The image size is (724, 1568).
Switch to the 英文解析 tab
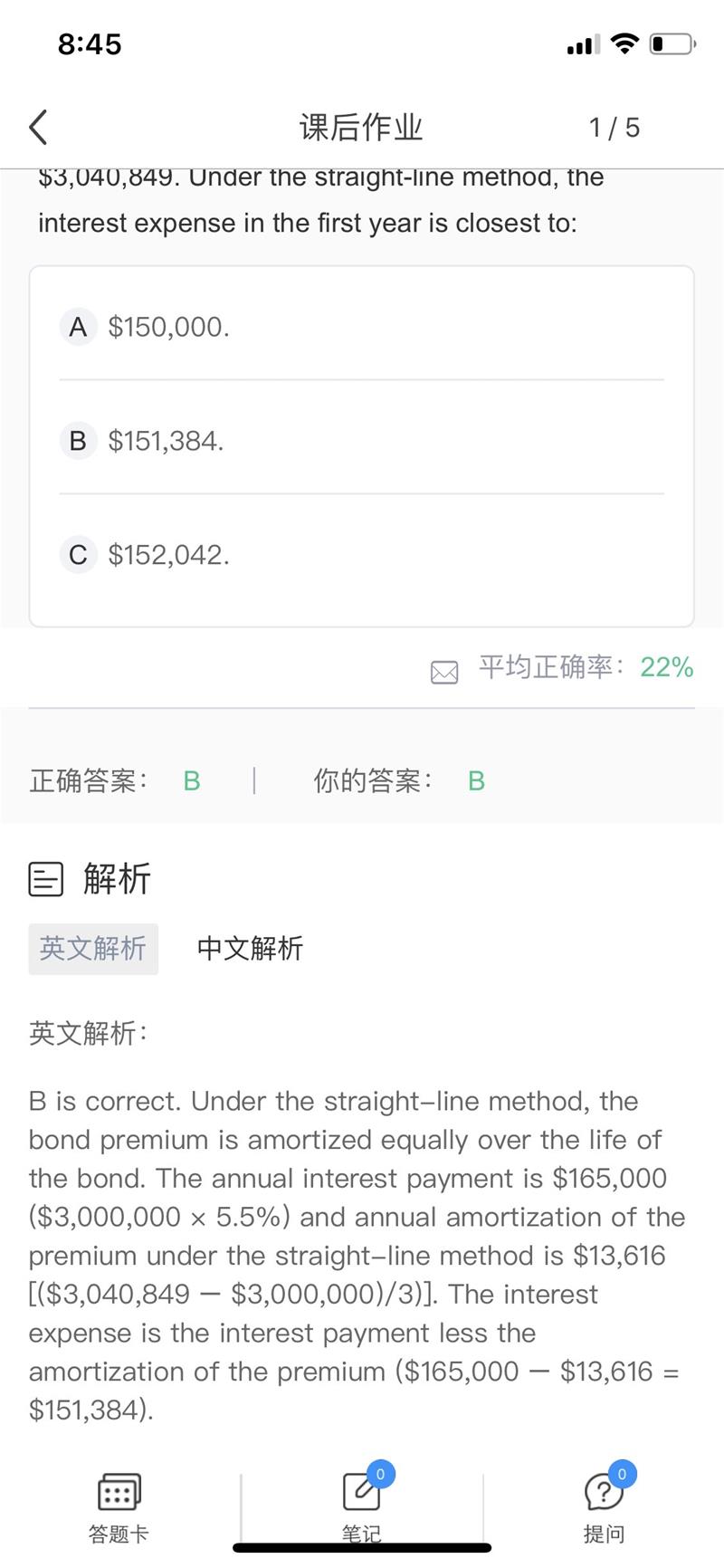pos(93,949)
